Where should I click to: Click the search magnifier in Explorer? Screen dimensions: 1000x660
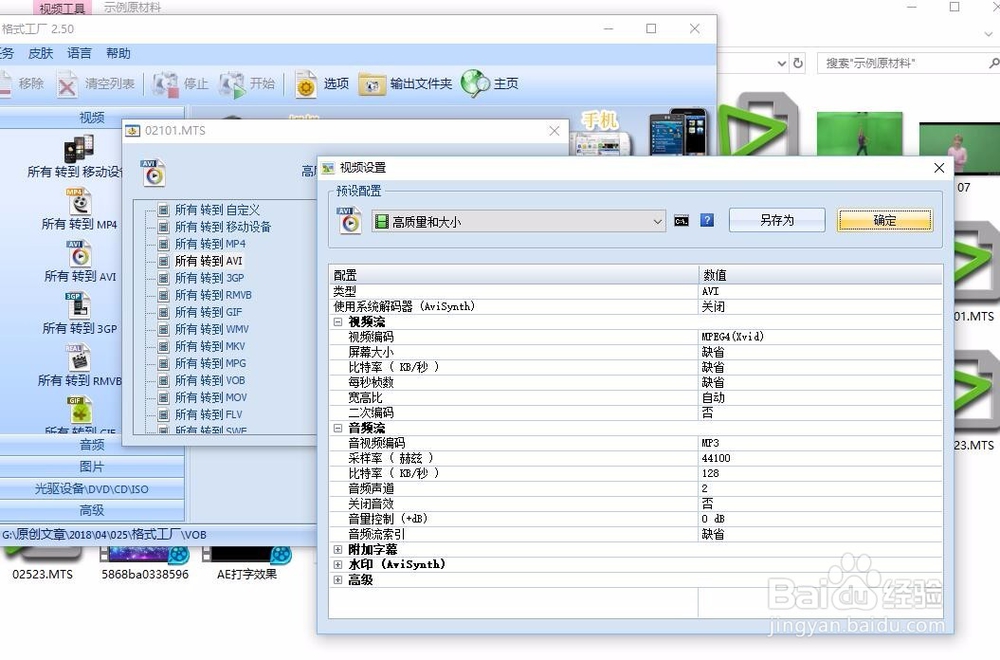[x=994, y=63]
